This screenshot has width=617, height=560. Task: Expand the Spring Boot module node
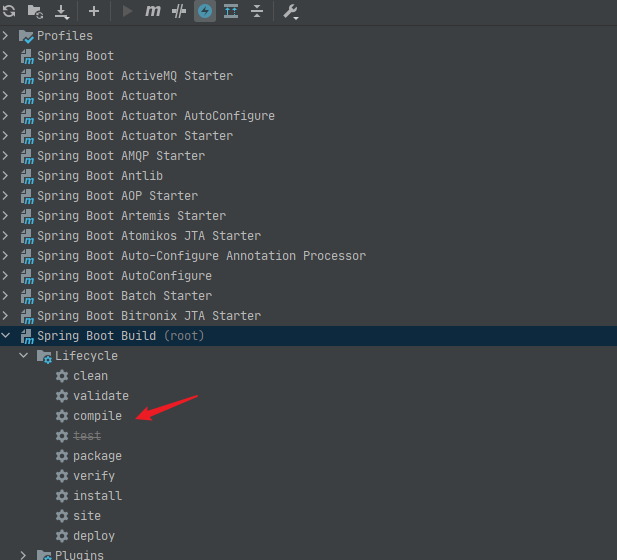(x=5, y=55)
